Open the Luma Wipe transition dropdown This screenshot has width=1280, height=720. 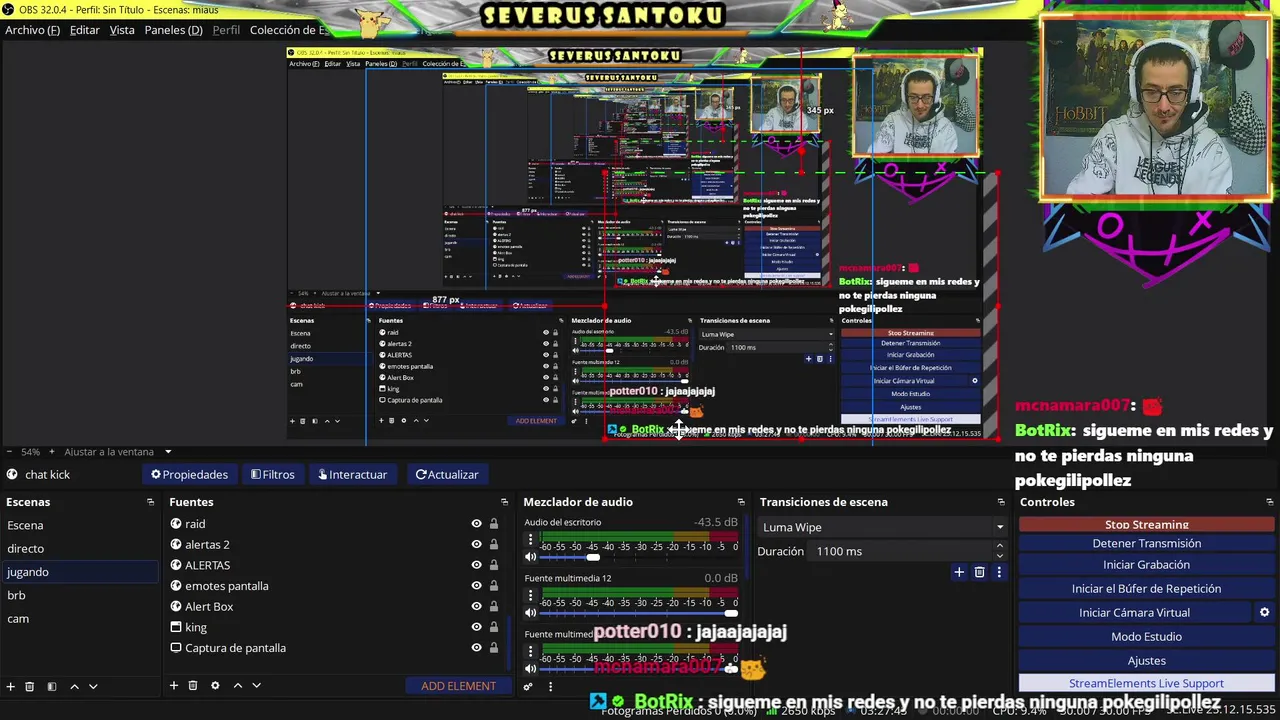coord(881,527)
